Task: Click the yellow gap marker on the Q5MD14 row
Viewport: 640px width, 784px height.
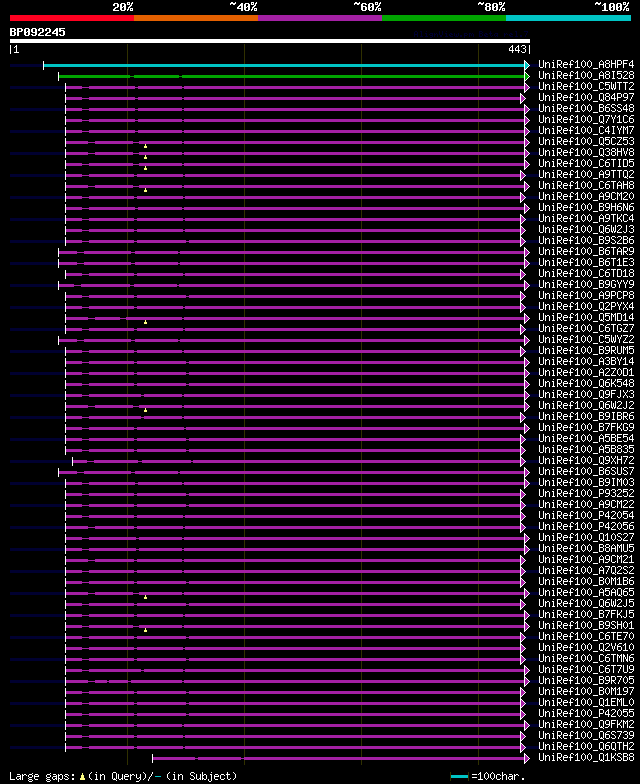Action: [x=146, y=322]
